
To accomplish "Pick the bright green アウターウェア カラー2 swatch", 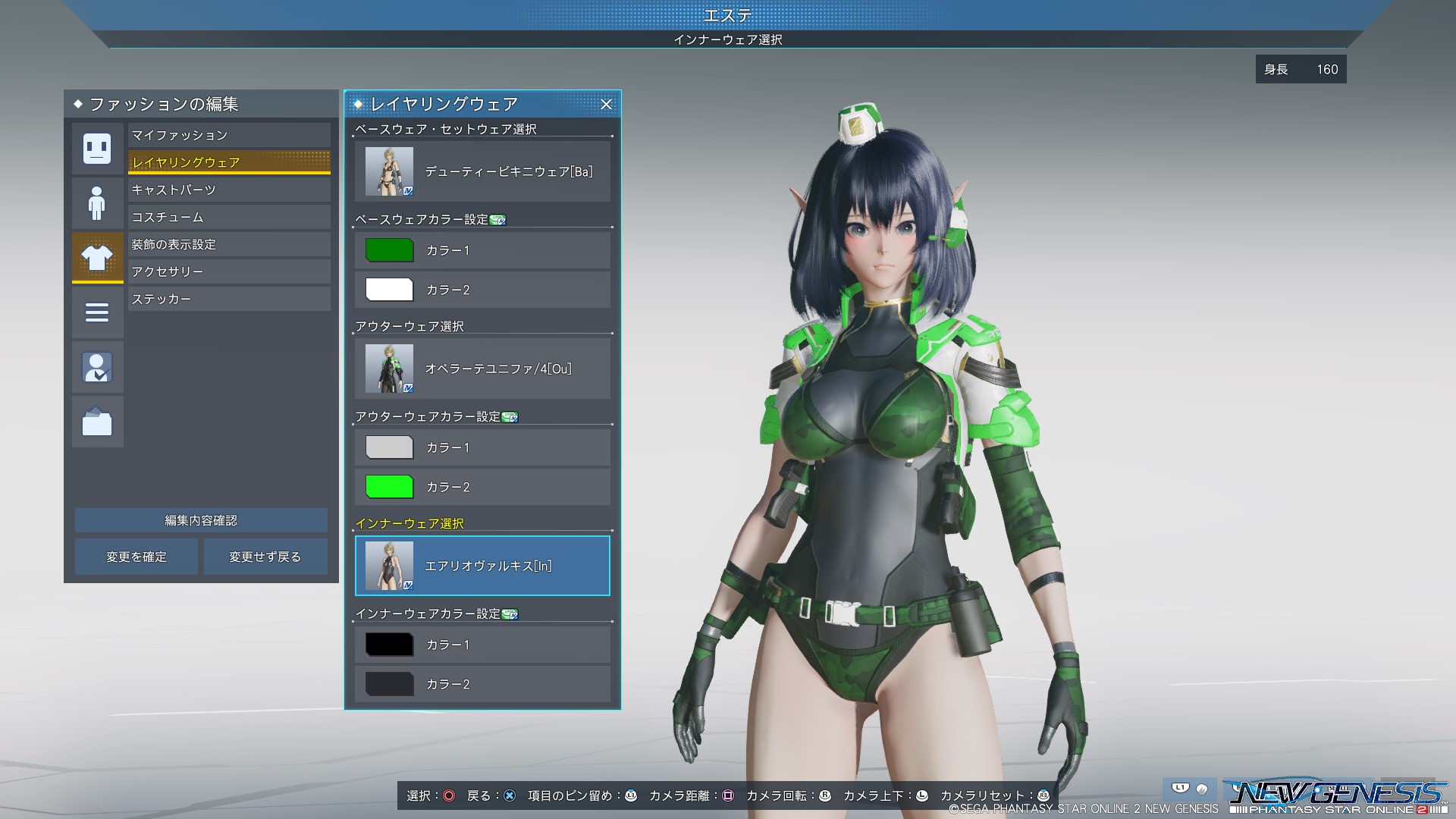I will pyautogui.click(x=389, y=487).
